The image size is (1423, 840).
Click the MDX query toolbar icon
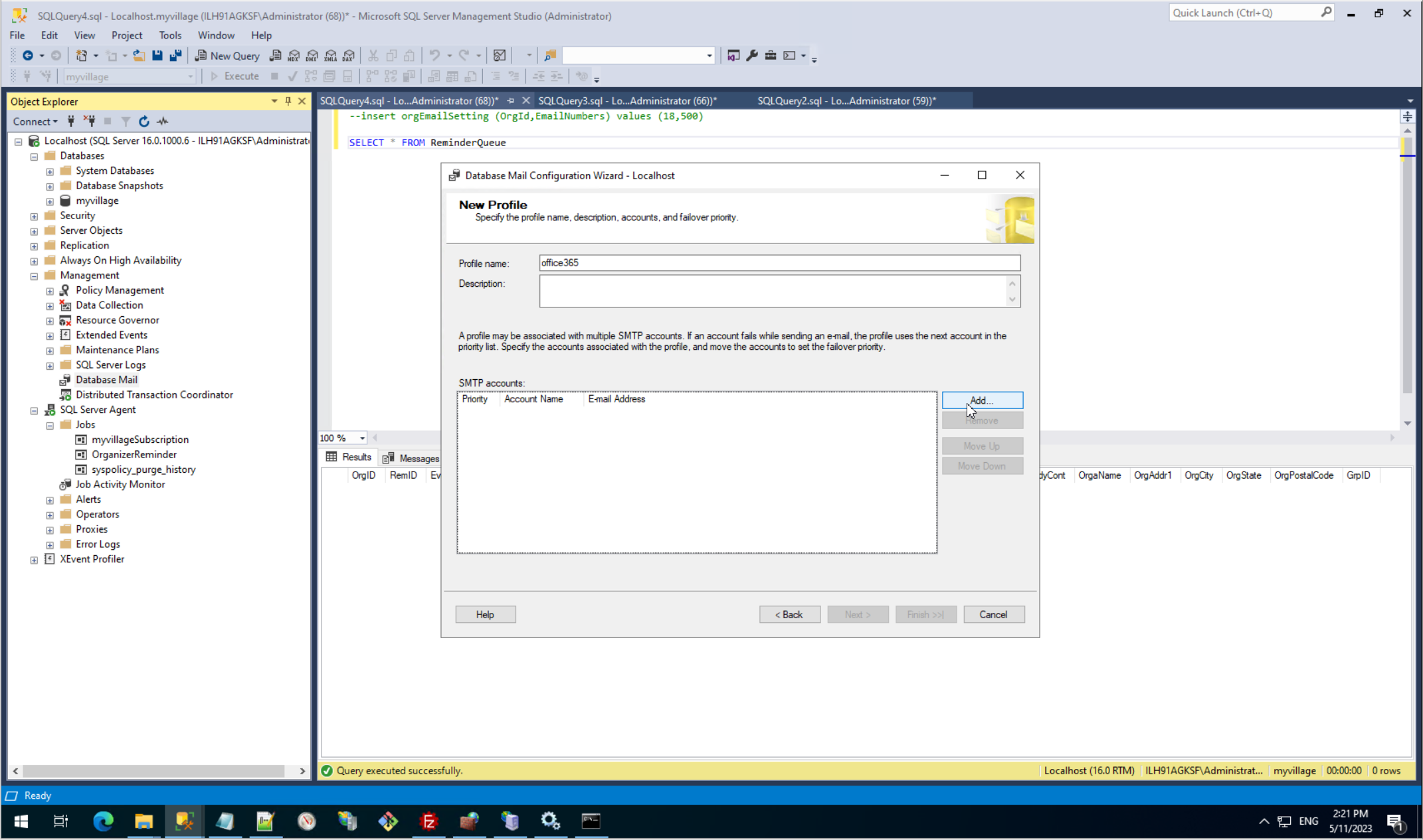pos(294,56)
